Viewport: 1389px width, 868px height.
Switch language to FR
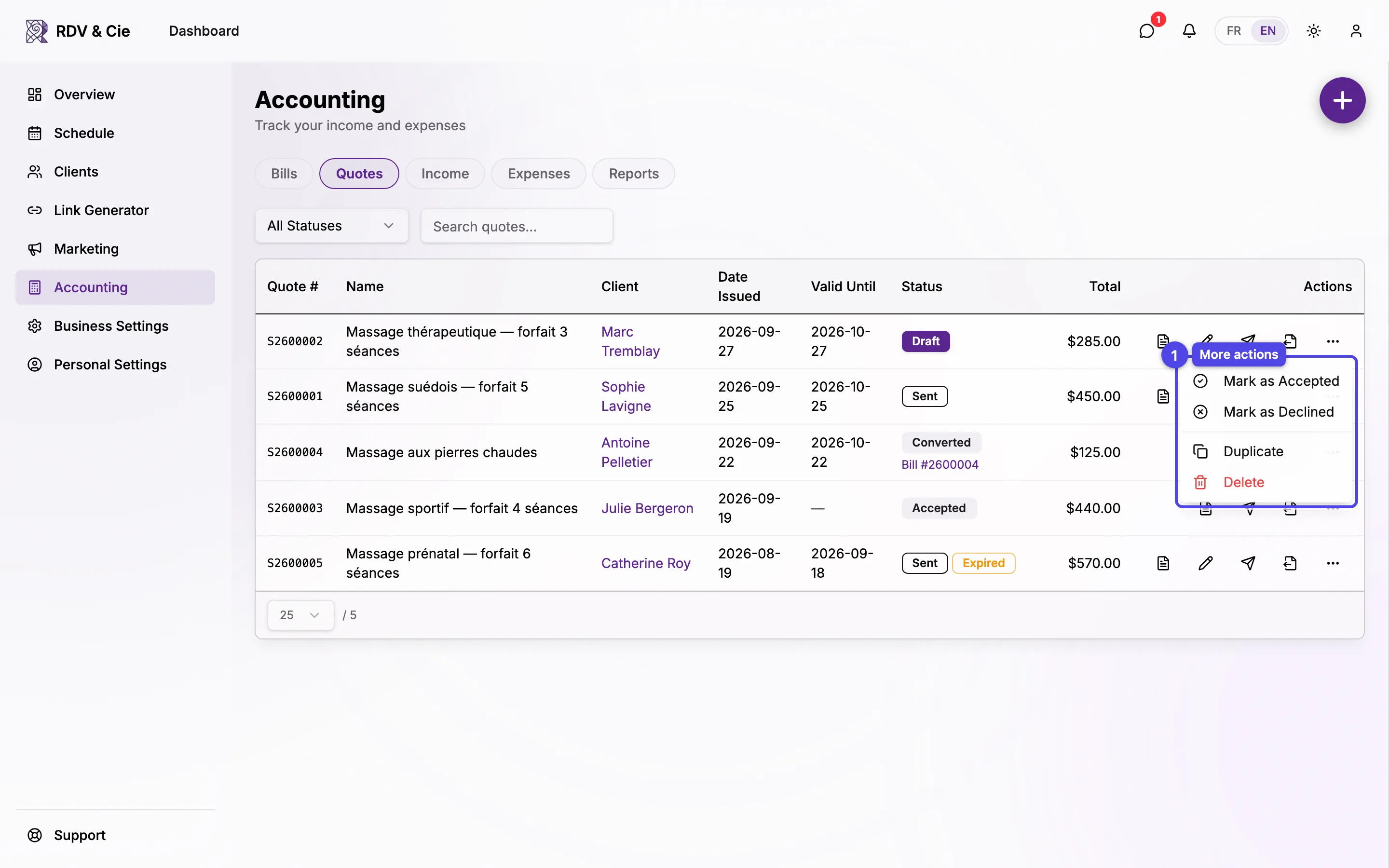pyautogui.click(x=1233, y=31)
